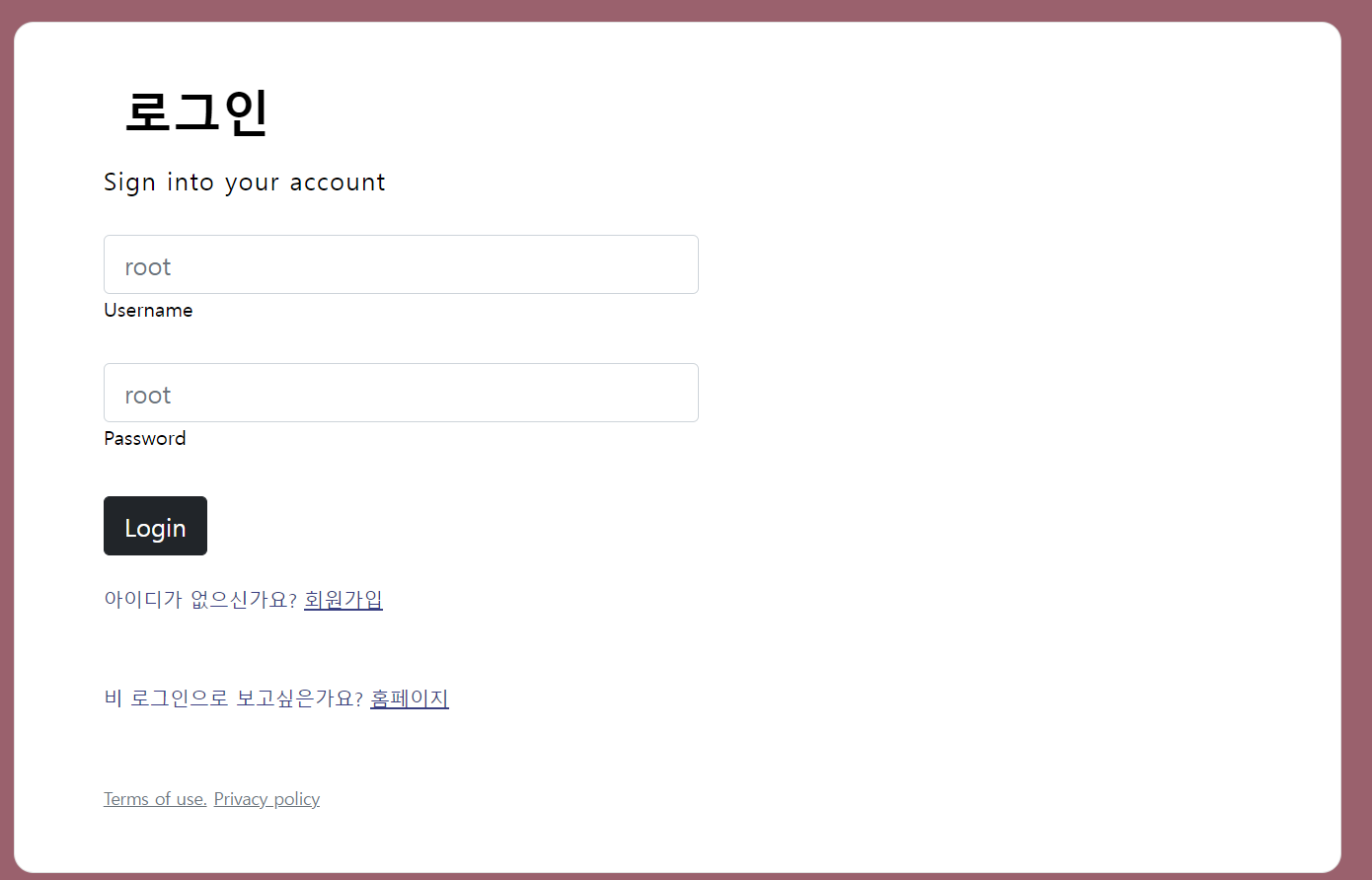
Task: Click the 로그인 heading
Action: pos(196,110)
